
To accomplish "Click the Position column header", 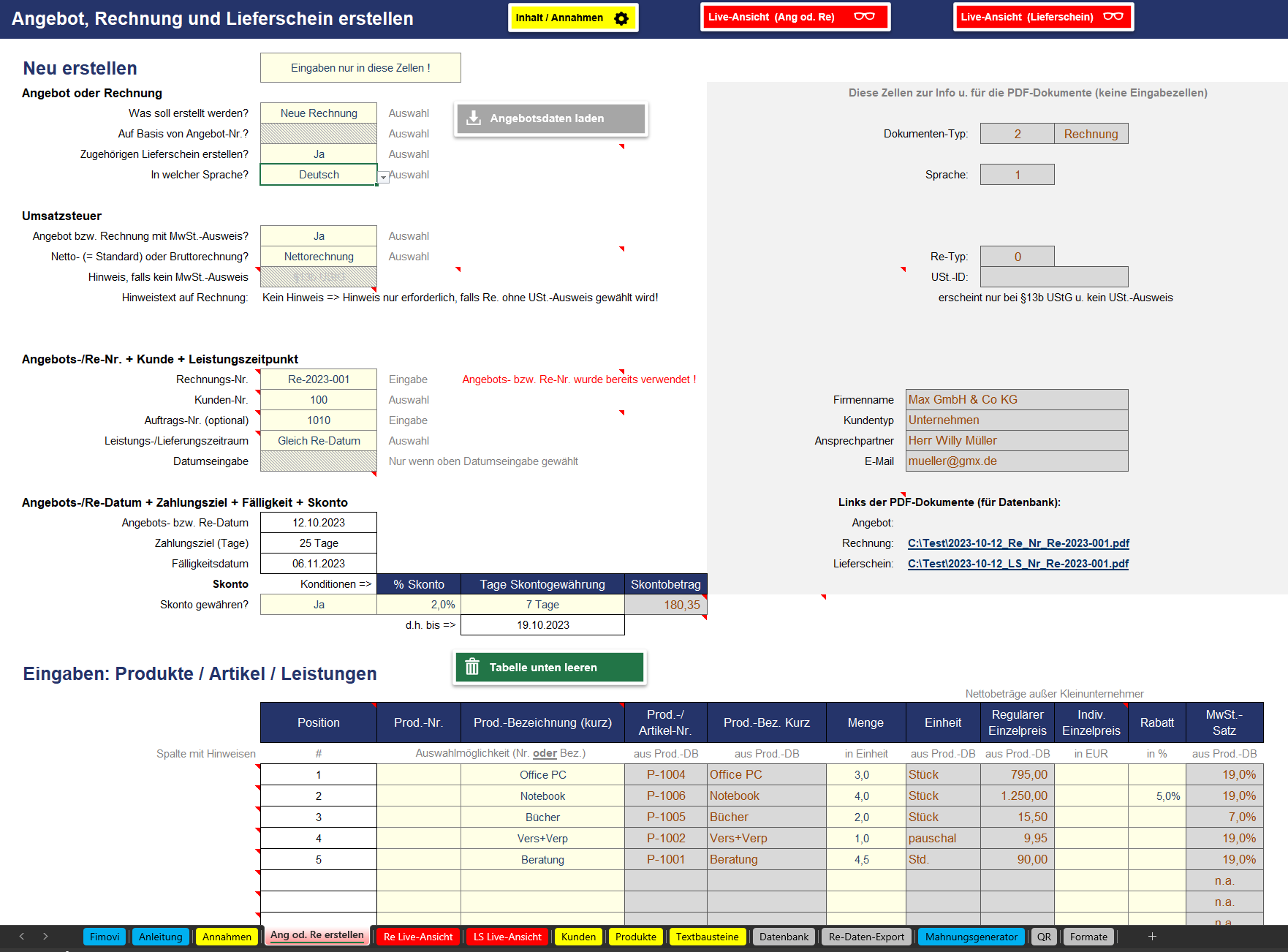I will [319, 722].
